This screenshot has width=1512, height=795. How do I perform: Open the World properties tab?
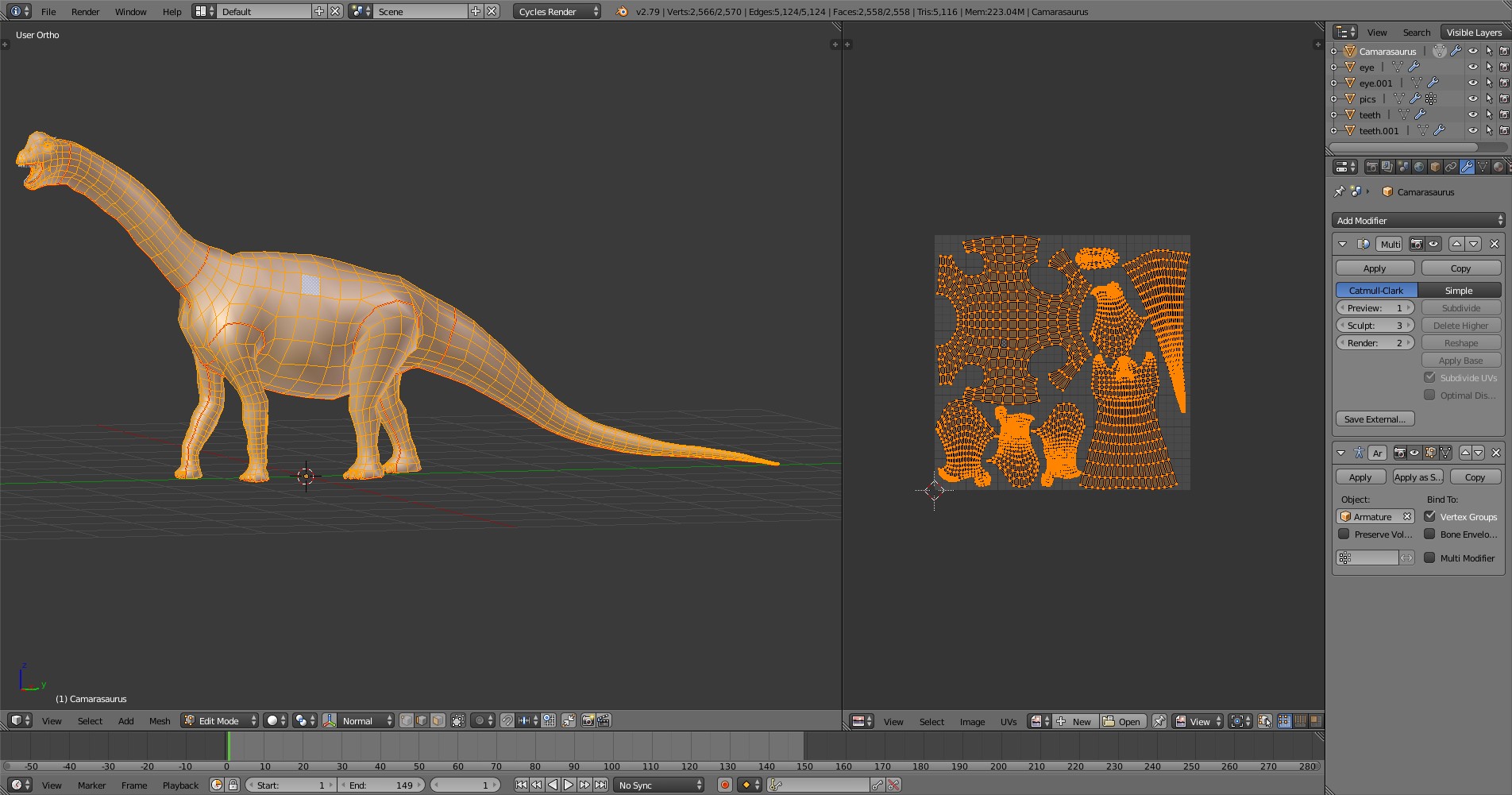click(x=1419, y=167)
